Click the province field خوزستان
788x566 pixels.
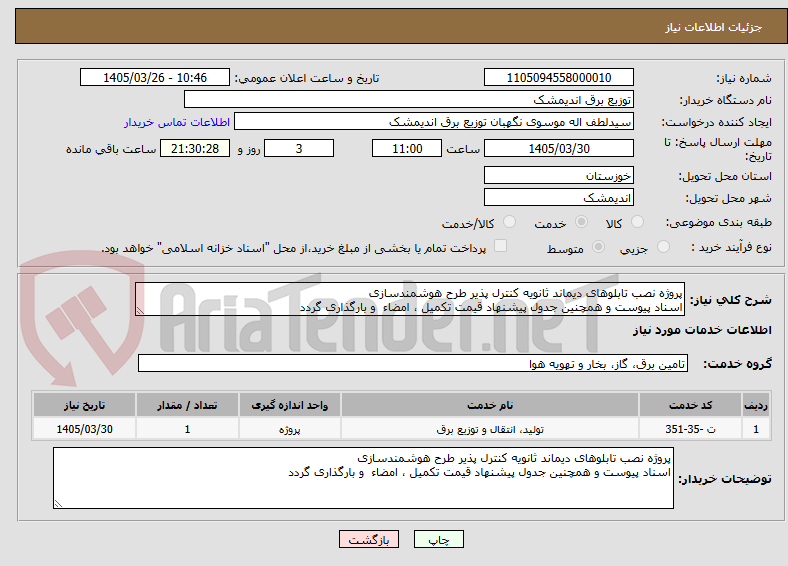click(558, 175)
